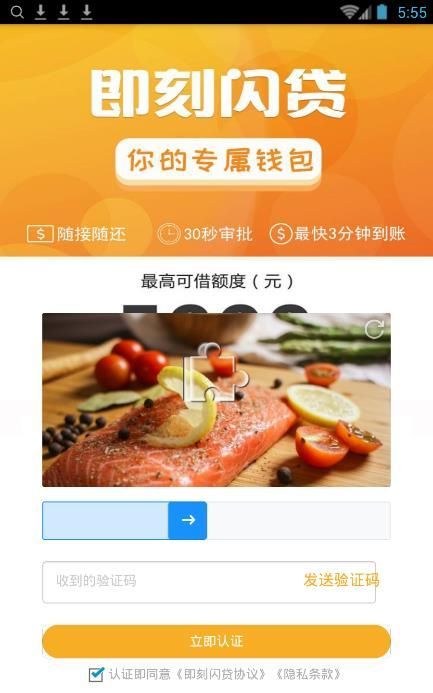Refresh the puzzle captcha image
The width and height of the screenshot is (433, 693).
click(374, 329)
